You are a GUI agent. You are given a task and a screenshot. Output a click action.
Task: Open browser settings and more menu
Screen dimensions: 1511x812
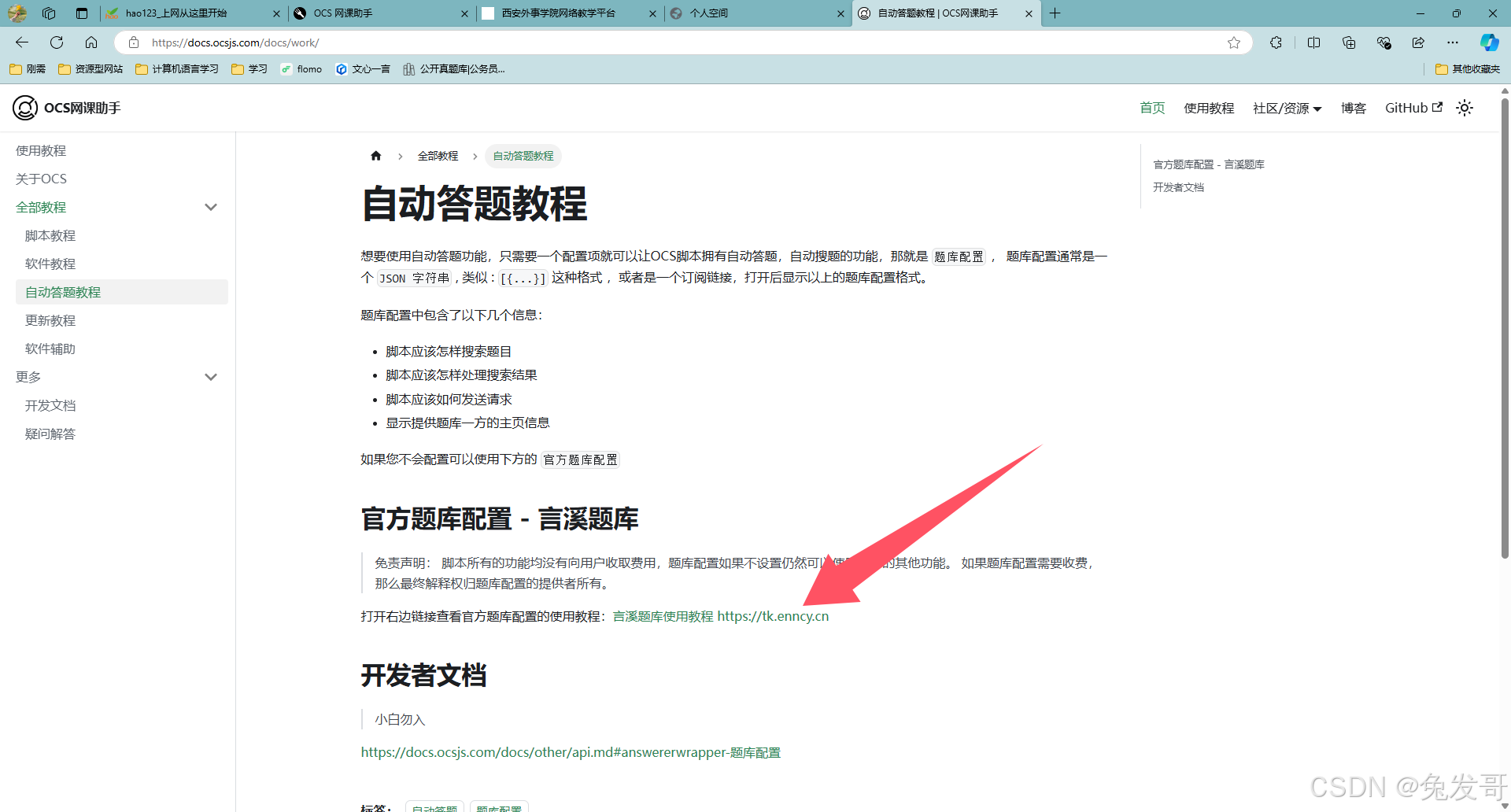pyautogui.click(x=1453, y=42)
